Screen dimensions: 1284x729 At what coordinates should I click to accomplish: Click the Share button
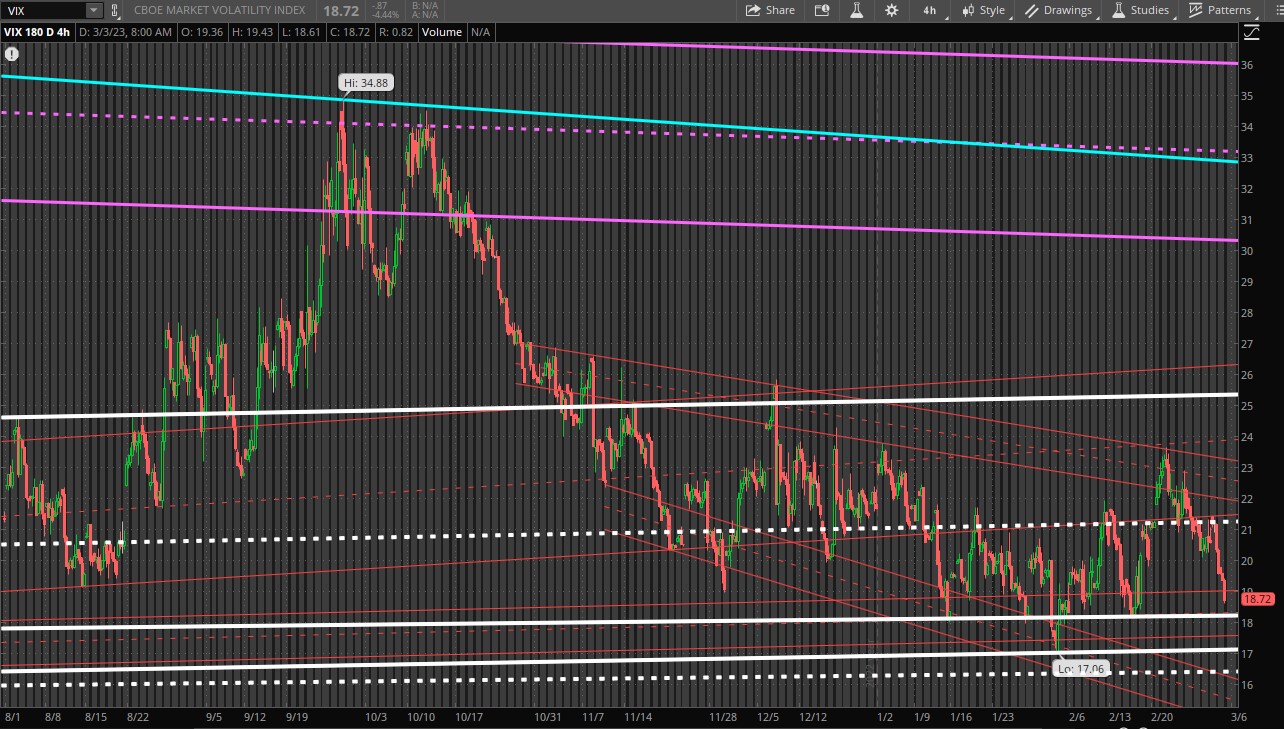(x=770, y=10)
